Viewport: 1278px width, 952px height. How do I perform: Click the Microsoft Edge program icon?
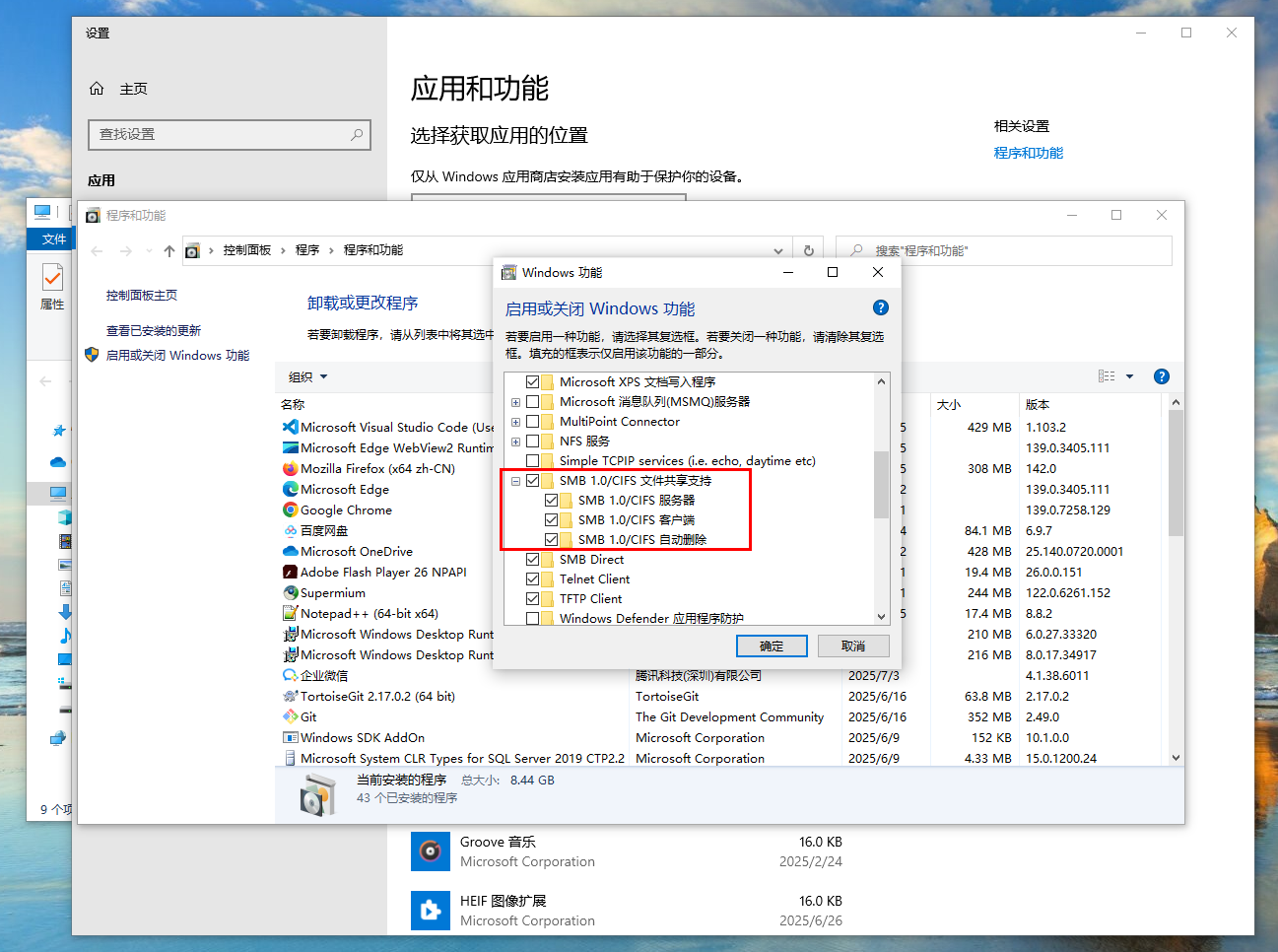pos(290,489)
